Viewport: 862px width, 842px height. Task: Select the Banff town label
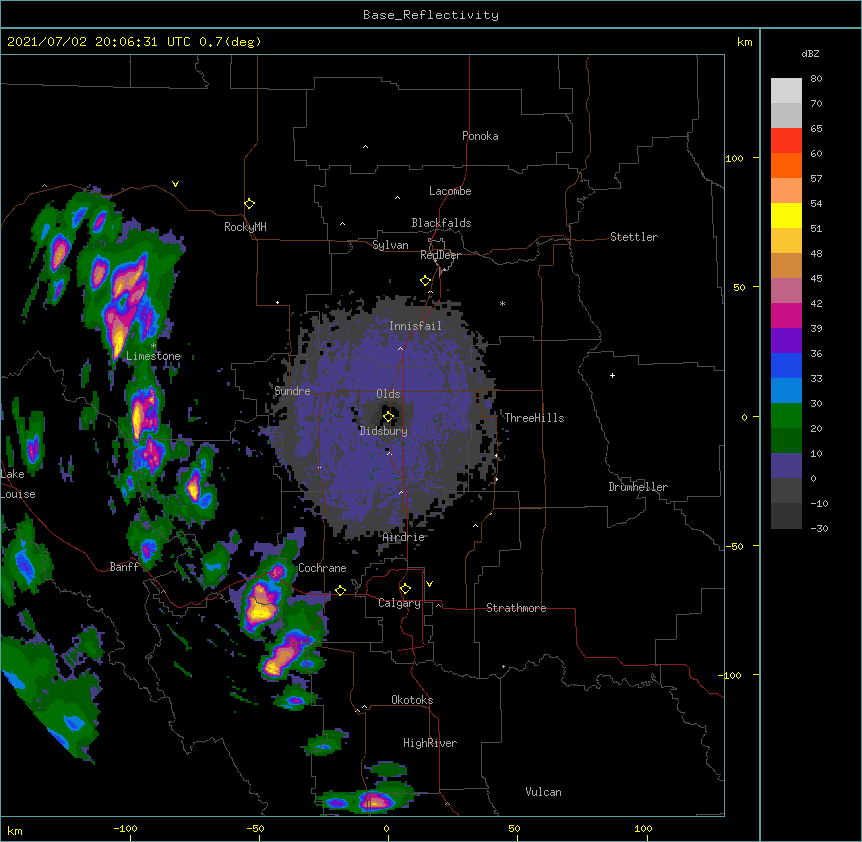click(124, 567)
